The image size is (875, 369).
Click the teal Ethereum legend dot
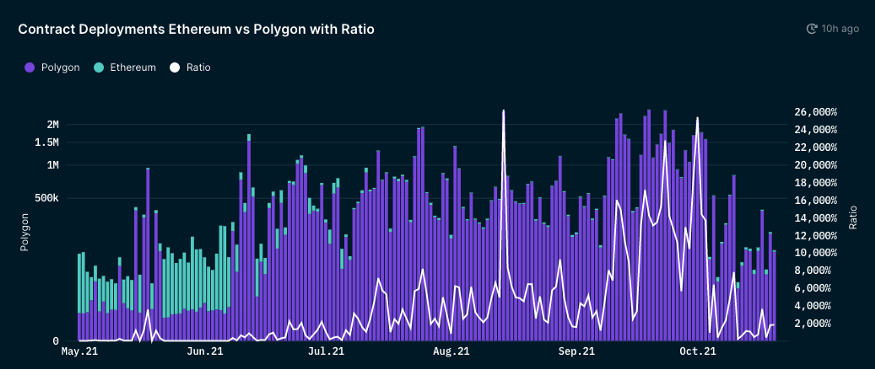[99, 68]
